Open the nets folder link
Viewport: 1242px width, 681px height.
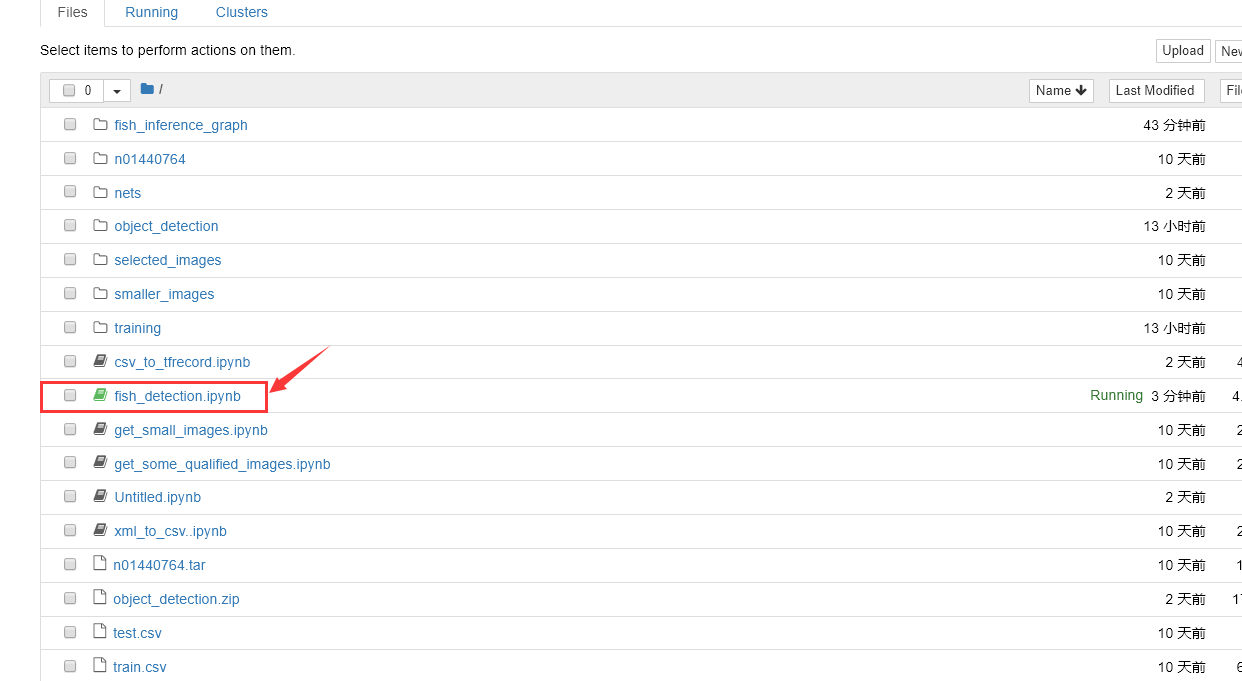(128, 193)
